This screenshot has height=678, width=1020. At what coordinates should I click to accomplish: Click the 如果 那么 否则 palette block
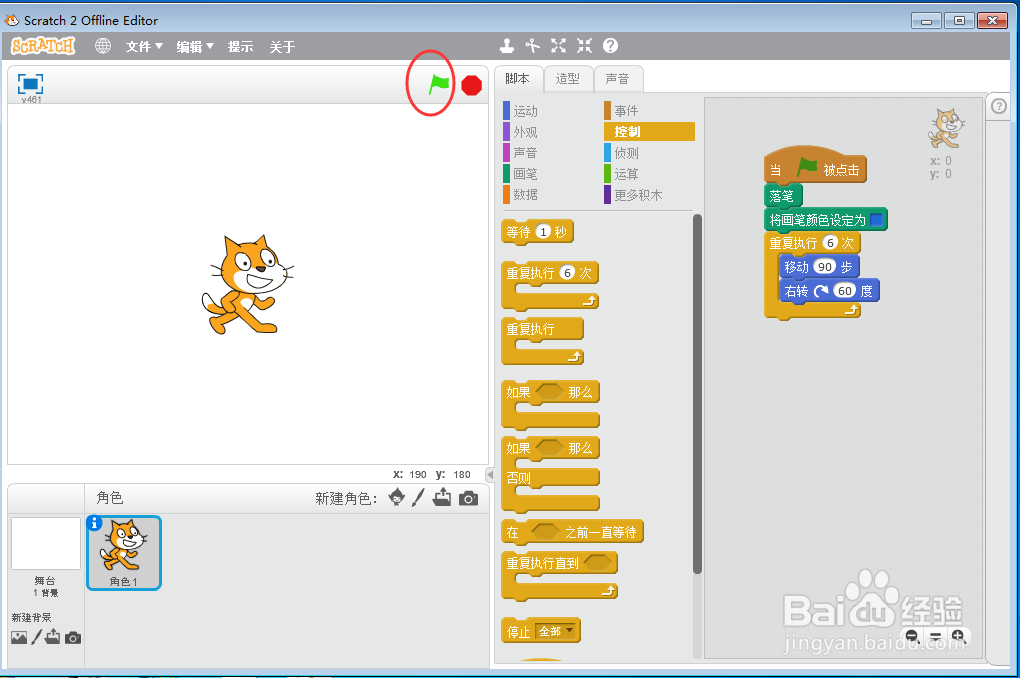click(x=550, y=474)
